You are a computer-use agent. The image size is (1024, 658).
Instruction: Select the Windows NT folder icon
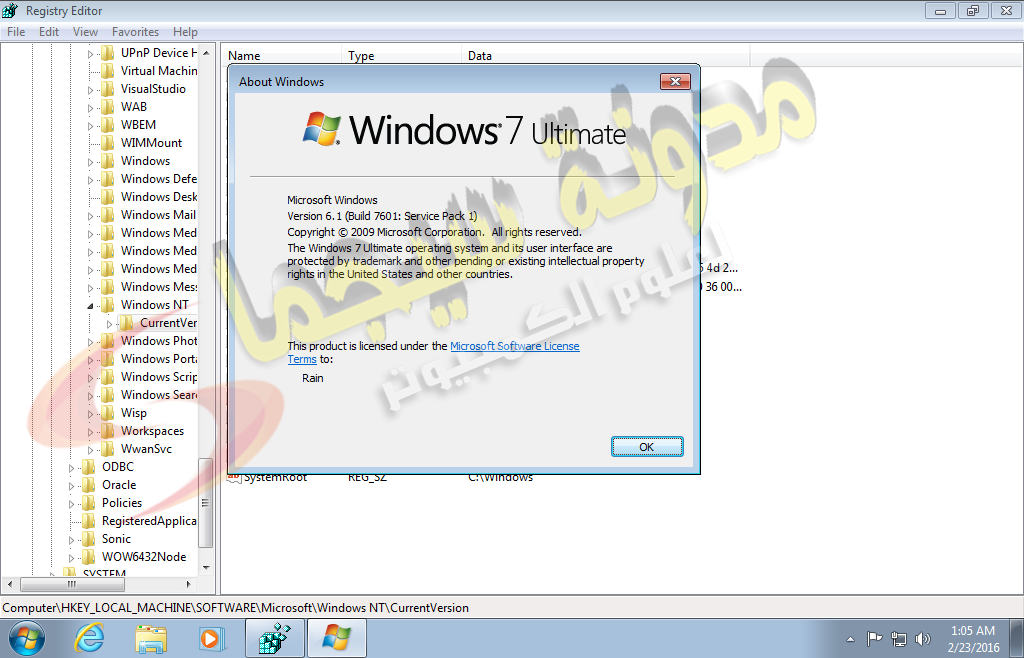[108, 305]
